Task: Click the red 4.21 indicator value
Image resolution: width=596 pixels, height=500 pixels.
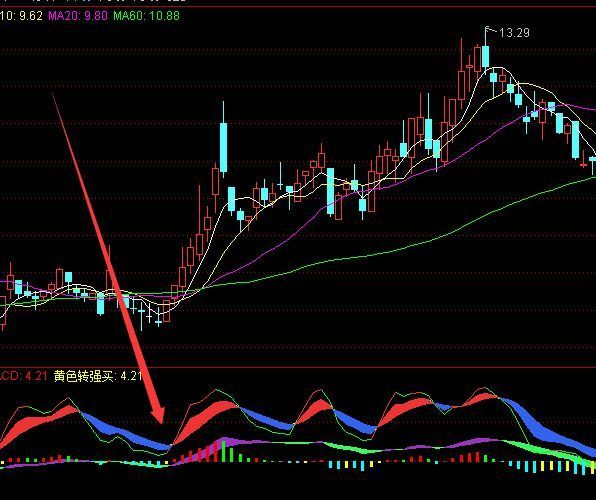Action: point(36,376)
